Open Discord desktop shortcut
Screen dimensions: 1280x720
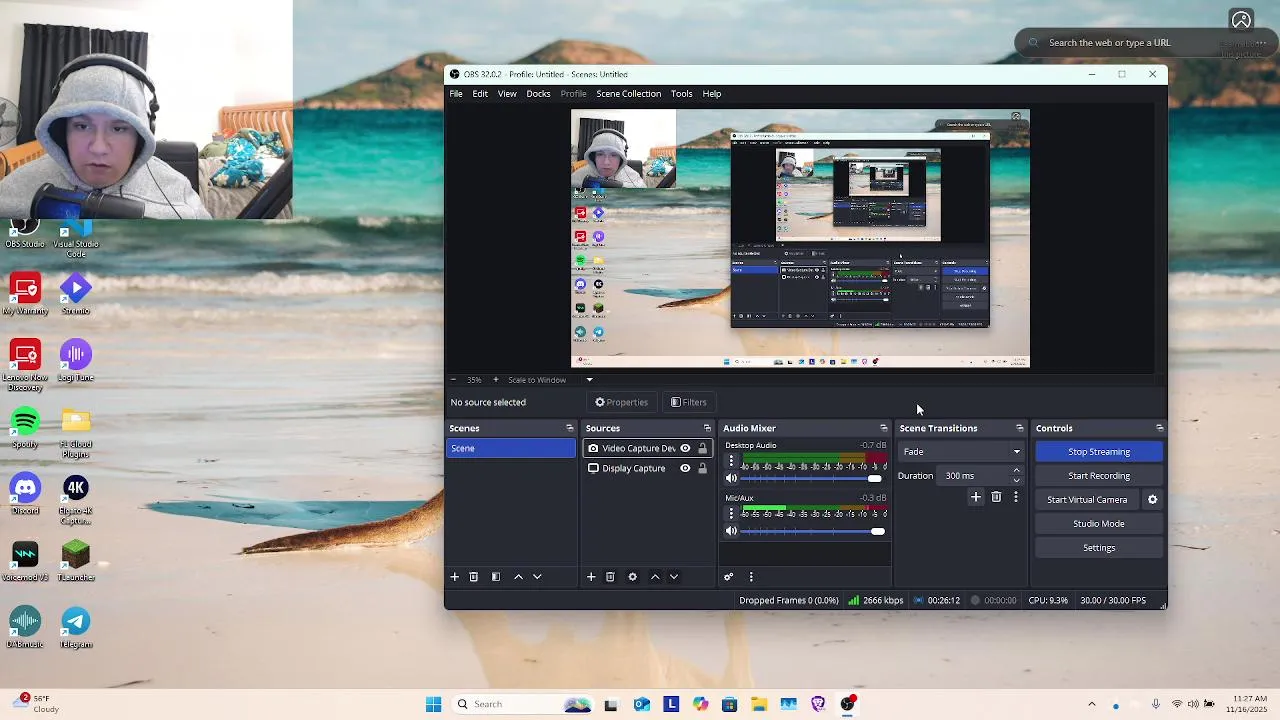click(25, 494)
